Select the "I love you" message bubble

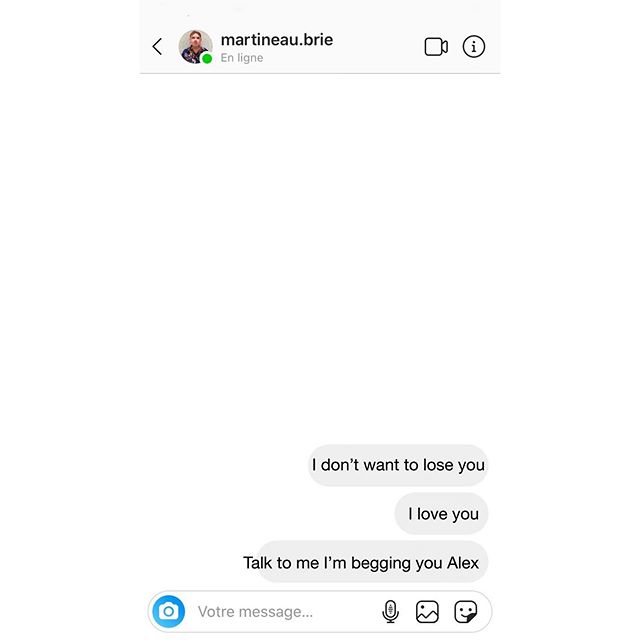pos(441,513)
